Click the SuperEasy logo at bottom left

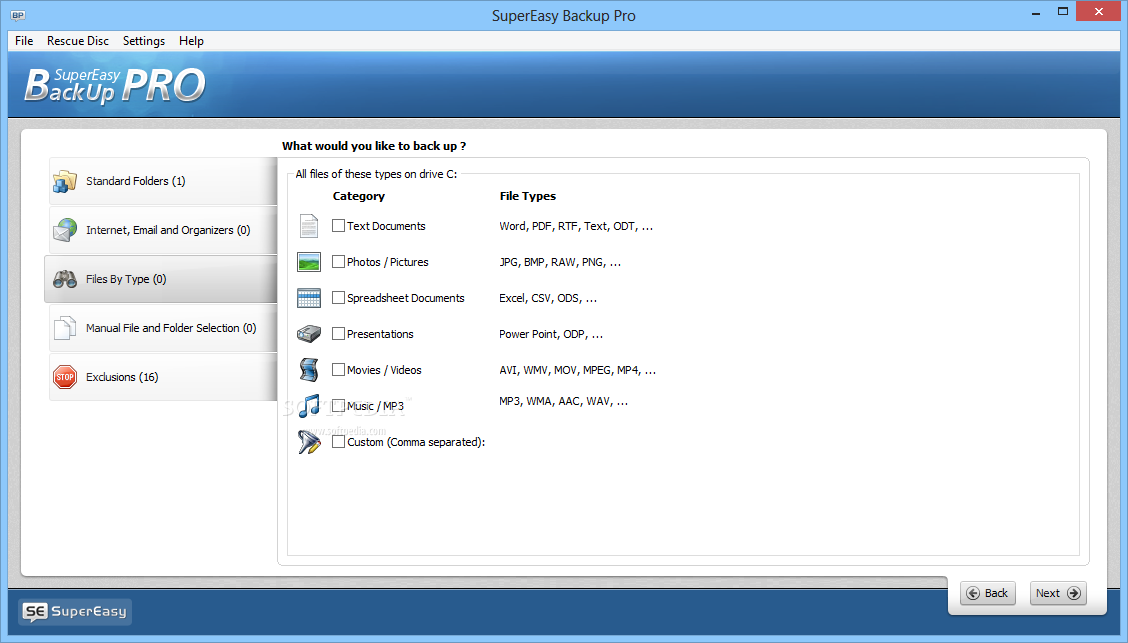pos(75,611)
